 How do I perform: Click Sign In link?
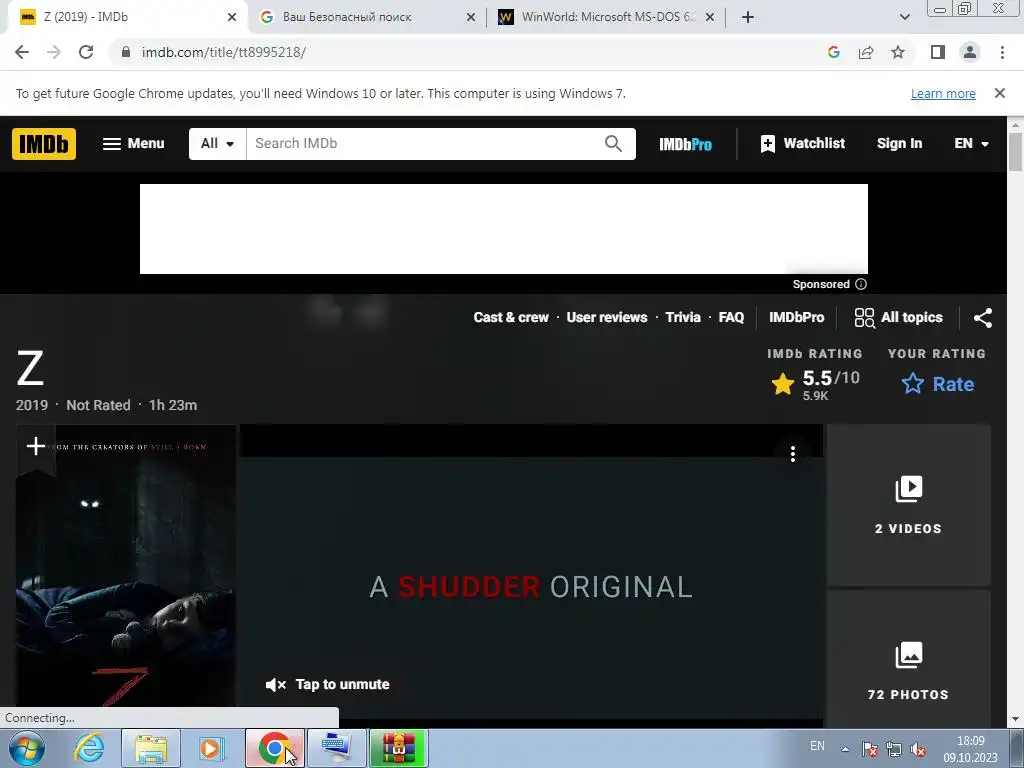click(x=899, y=144)
